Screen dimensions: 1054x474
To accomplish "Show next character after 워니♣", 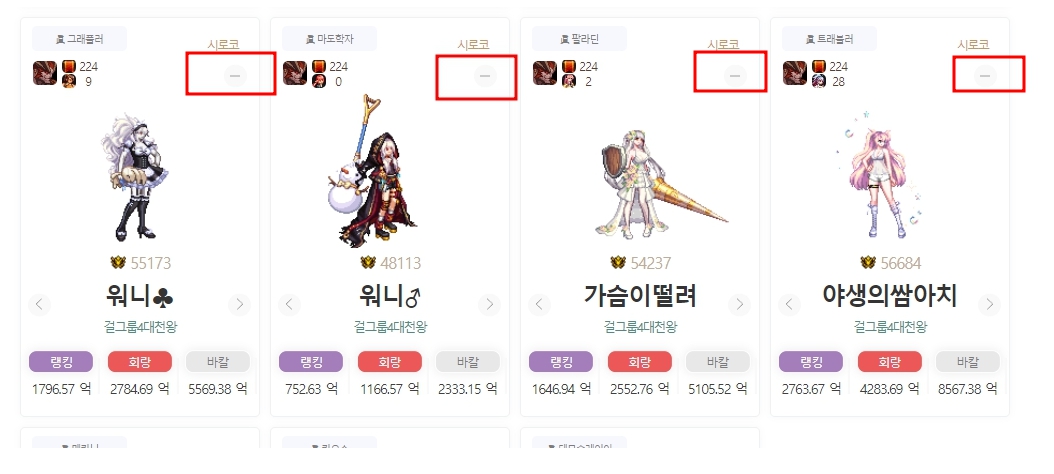I will (x=239, y=305).
